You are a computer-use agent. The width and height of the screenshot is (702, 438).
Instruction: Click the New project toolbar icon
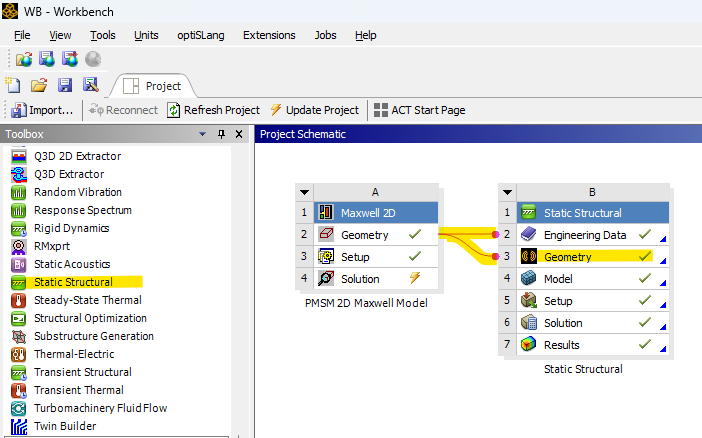13,85
